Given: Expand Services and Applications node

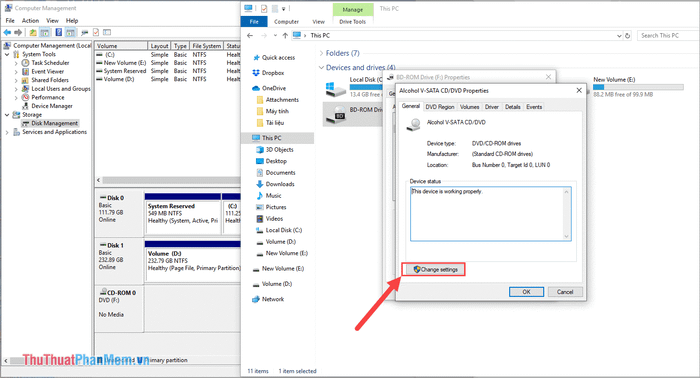Looking at the screenshot, I should coord(7,132).
